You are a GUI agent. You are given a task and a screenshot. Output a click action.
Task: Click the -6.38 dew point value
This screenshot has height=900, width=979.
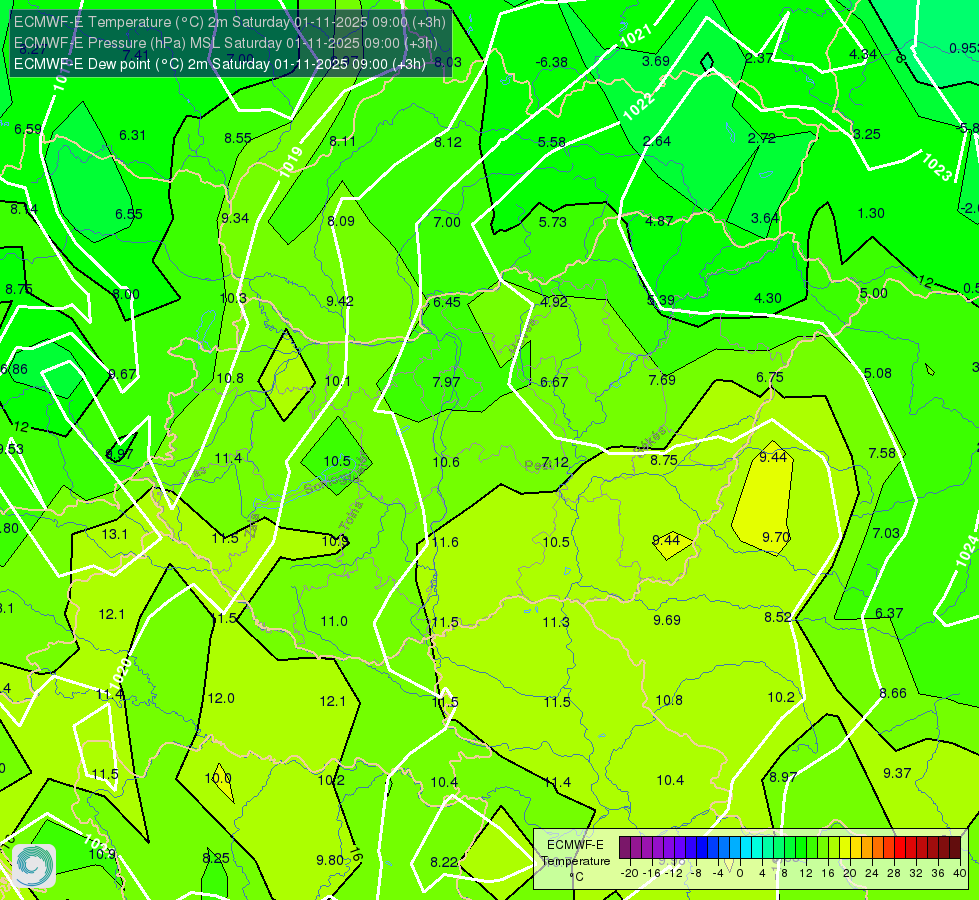click(x=552, y=62)
